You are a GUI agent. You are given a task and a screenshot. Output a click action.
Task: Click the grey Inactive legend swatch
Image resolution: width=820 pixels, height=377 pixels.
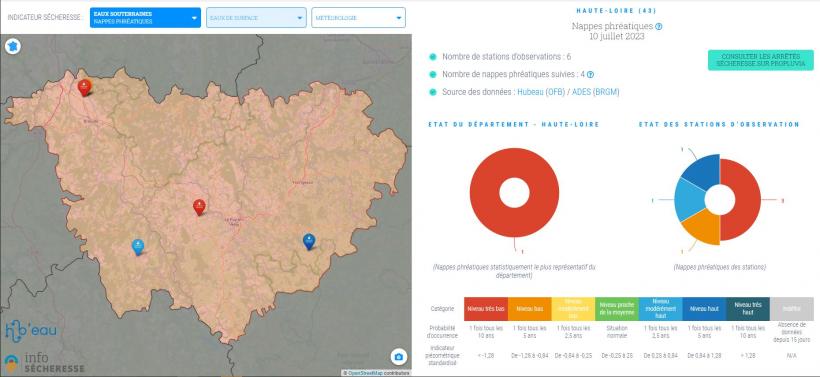pos(792,309)
